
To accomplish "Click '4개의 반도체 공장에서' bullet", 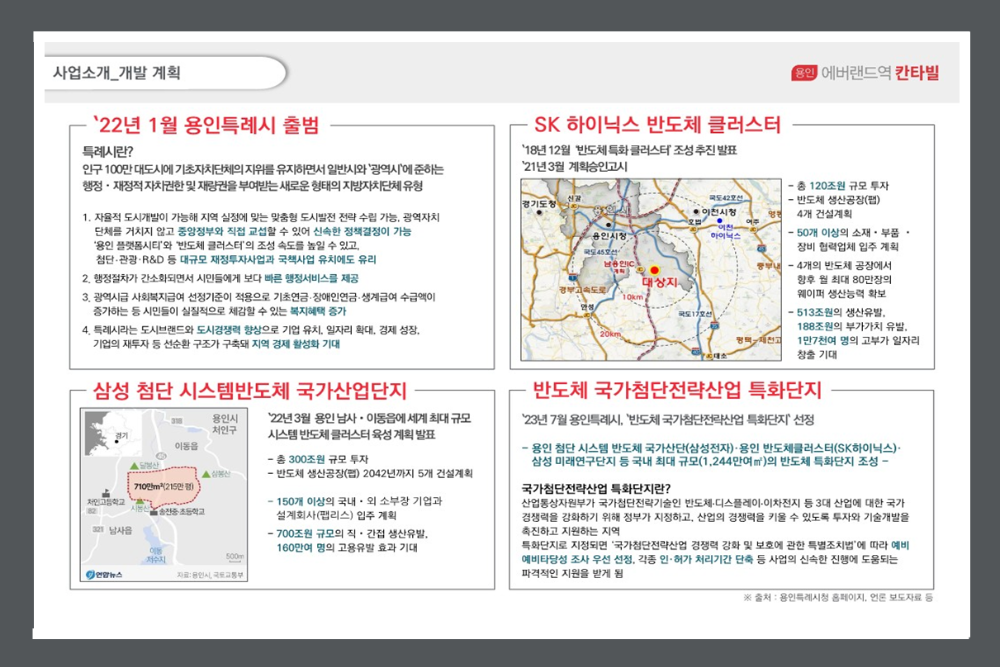I will tap(841, 265).
